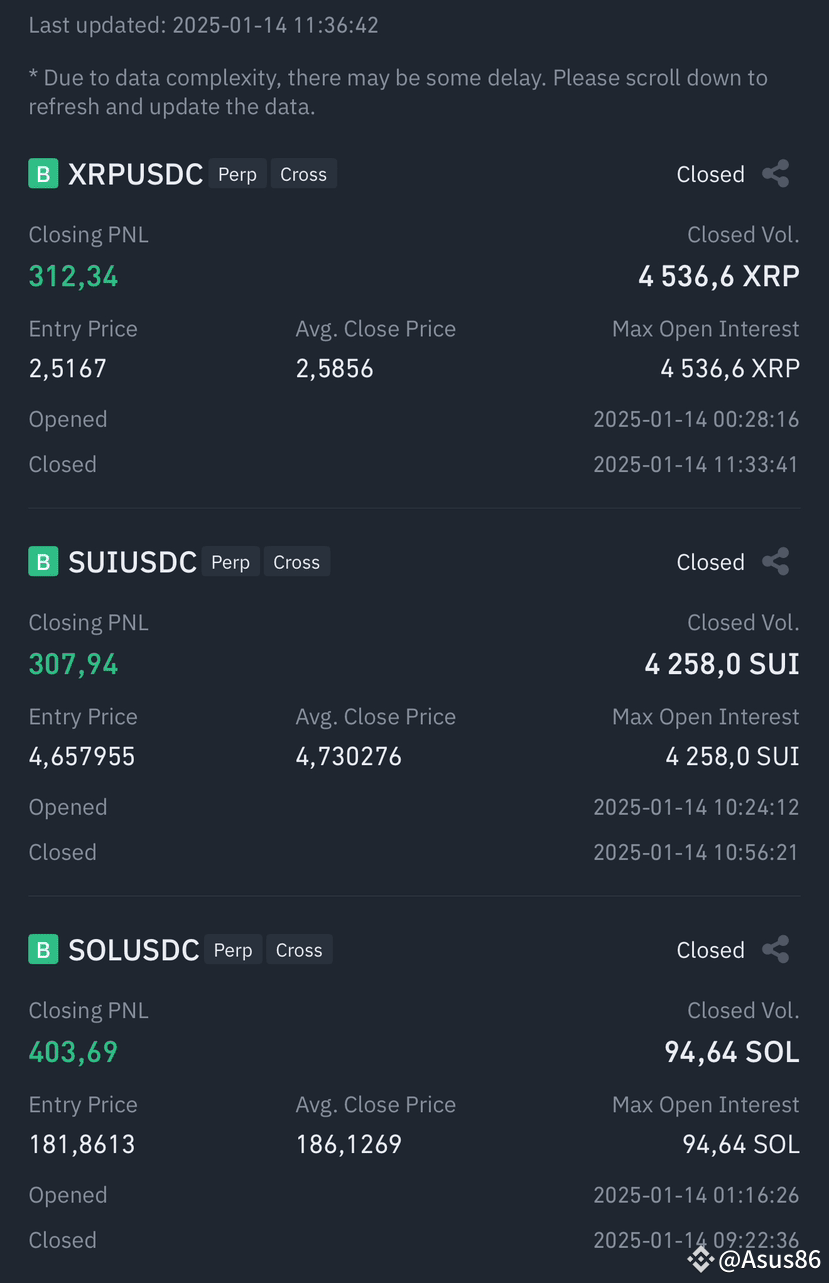829x1283 pixels.
Task: Open the SOLUSDC pair title
Action: 134,950
